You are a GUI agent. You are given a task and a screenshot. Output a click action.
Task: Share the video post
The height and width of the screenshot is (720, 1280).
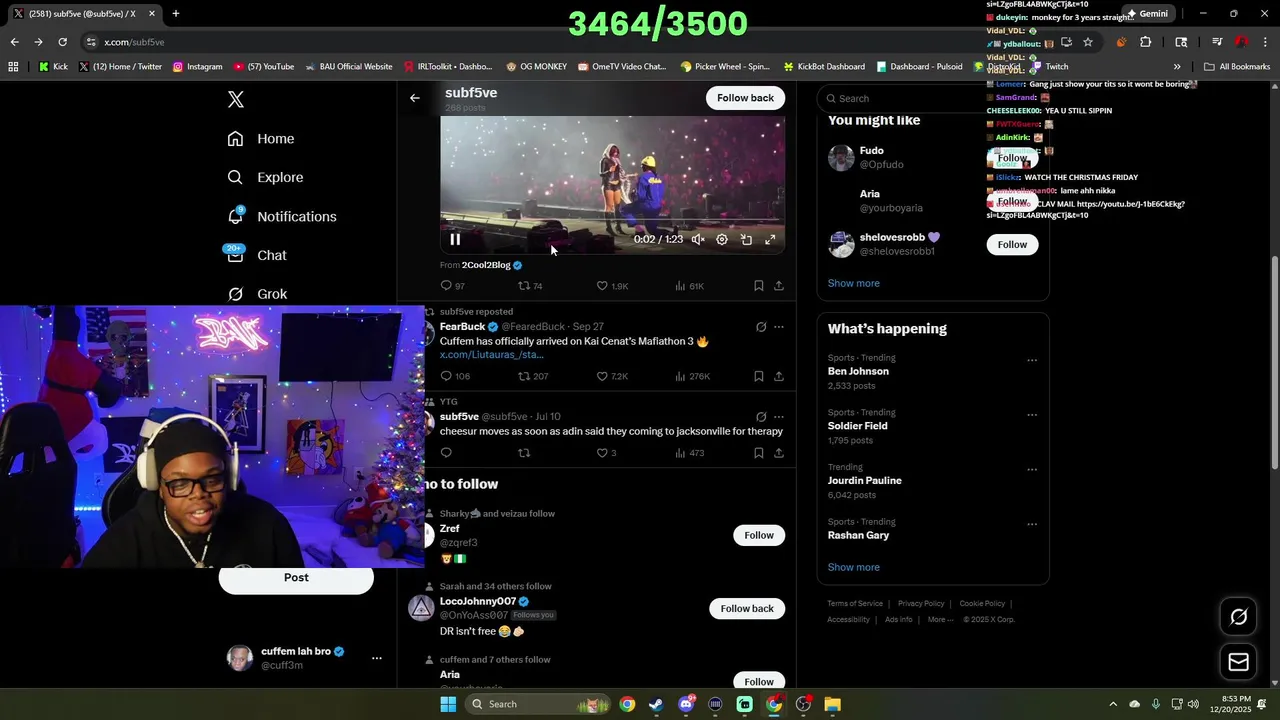click(779, 286)
